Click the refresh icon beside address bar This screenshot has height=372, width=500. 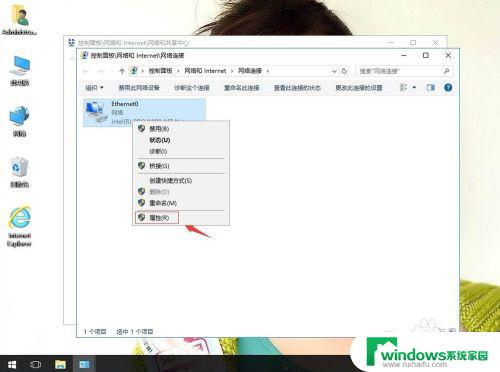click(x=344, y=71)
